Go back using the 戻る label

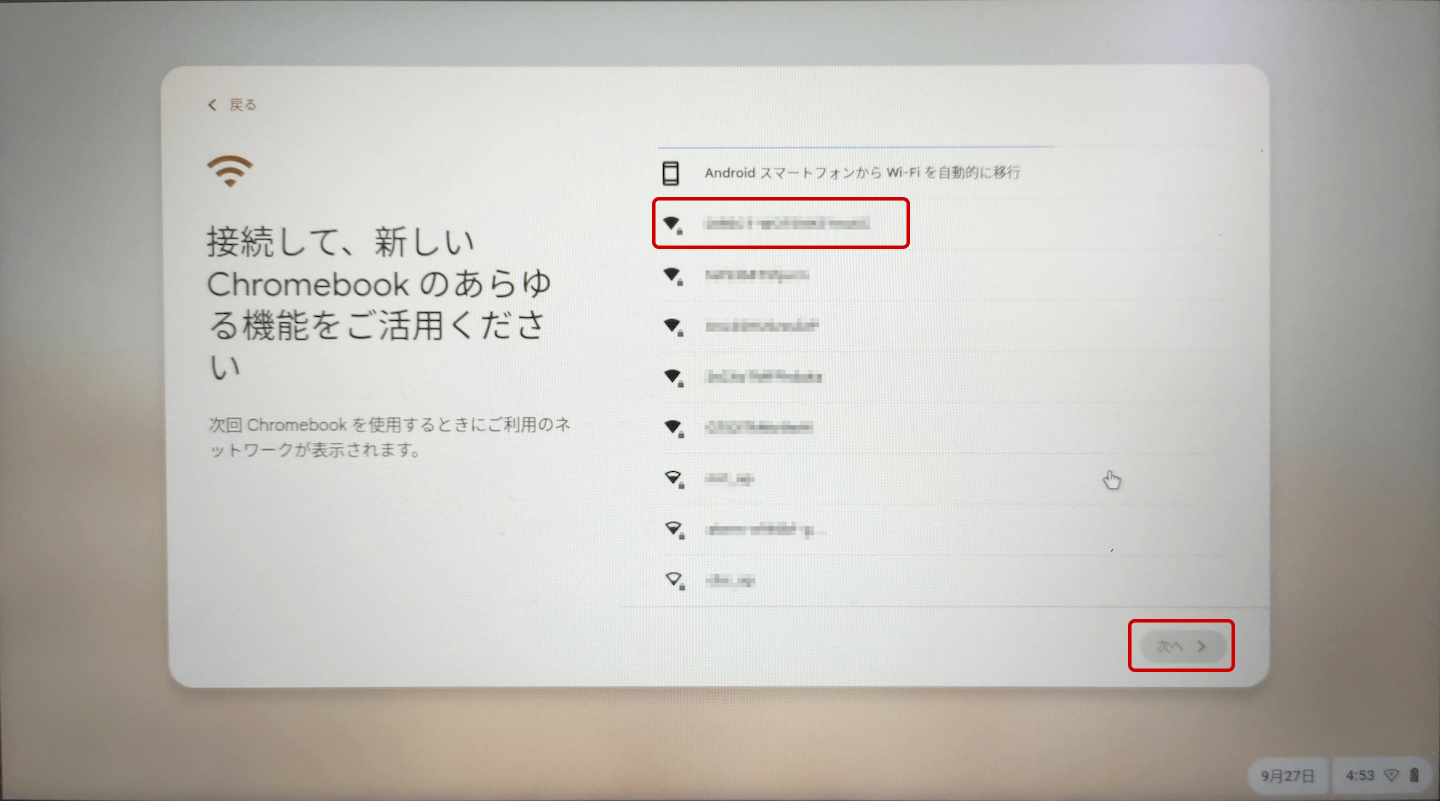pyautogui.click(x=243, y=105)
